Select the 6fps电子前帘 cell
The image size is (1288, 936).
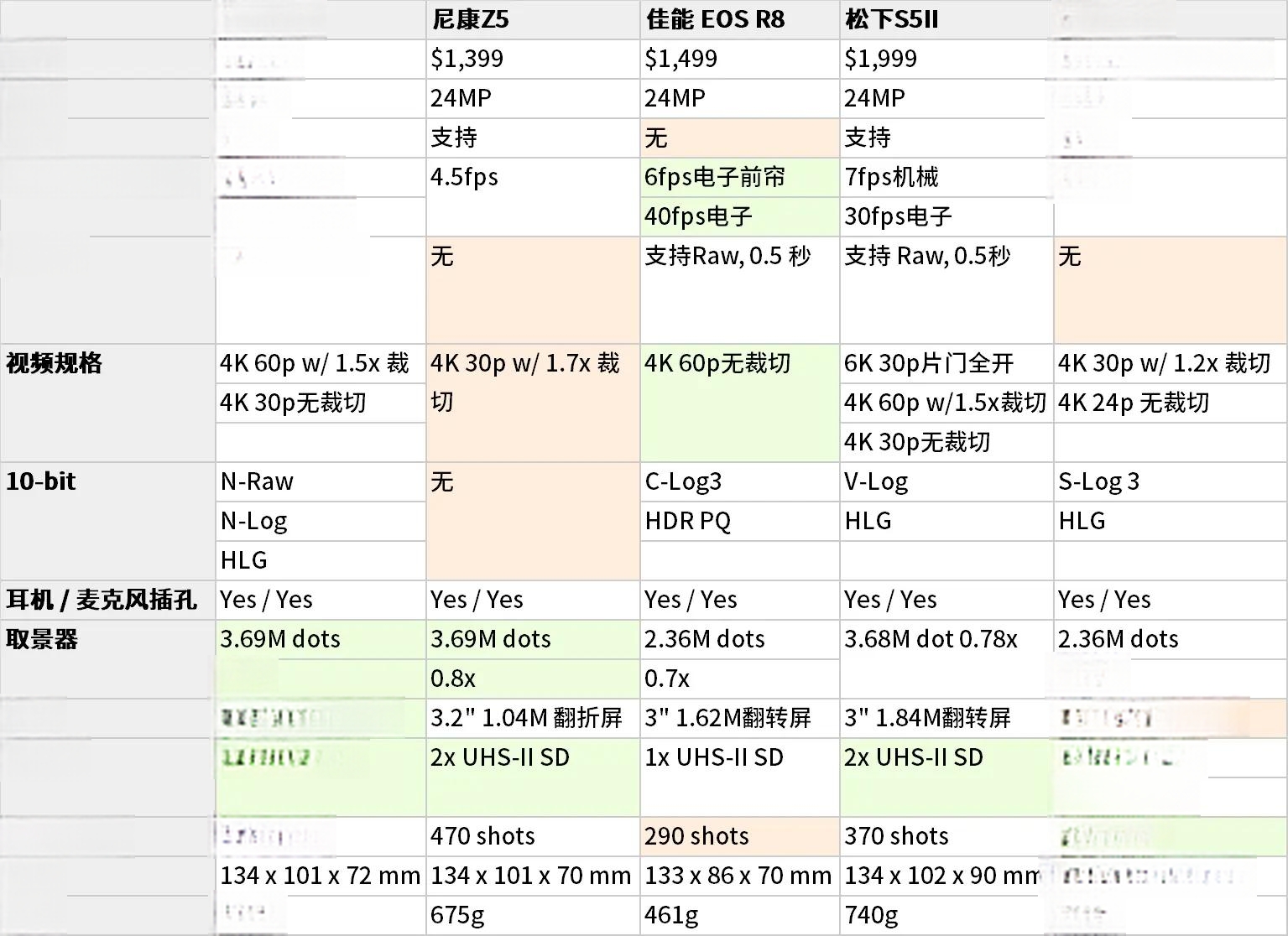pyautogui.click(x=739, y=177)
